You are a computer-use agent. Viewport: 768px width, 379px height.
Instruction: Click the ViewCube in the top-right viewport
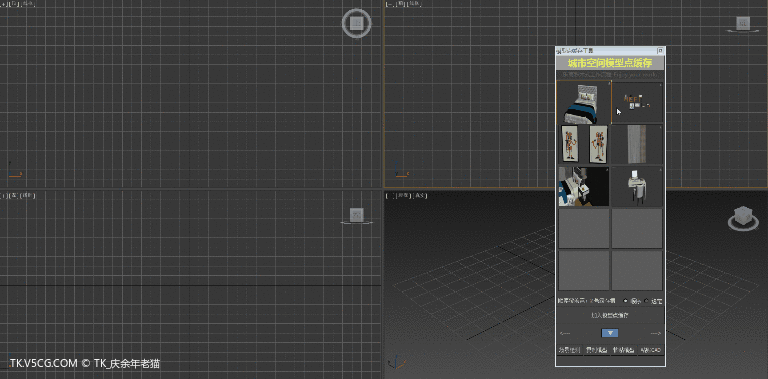point(744,23)
